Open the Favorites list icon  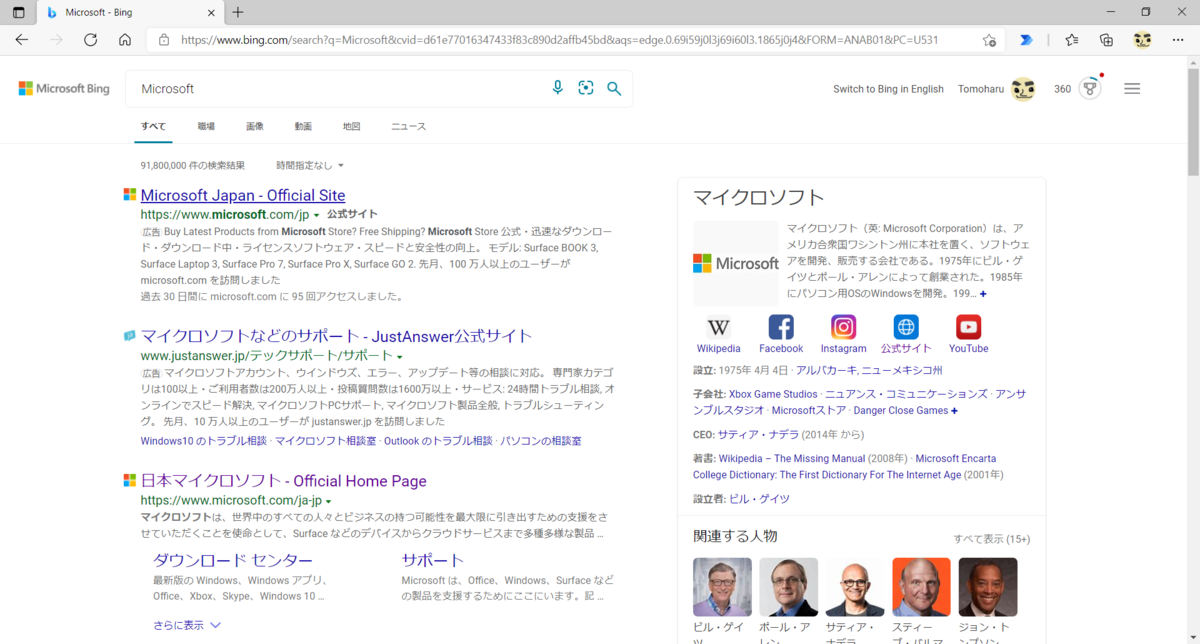tap(1072, 40)
